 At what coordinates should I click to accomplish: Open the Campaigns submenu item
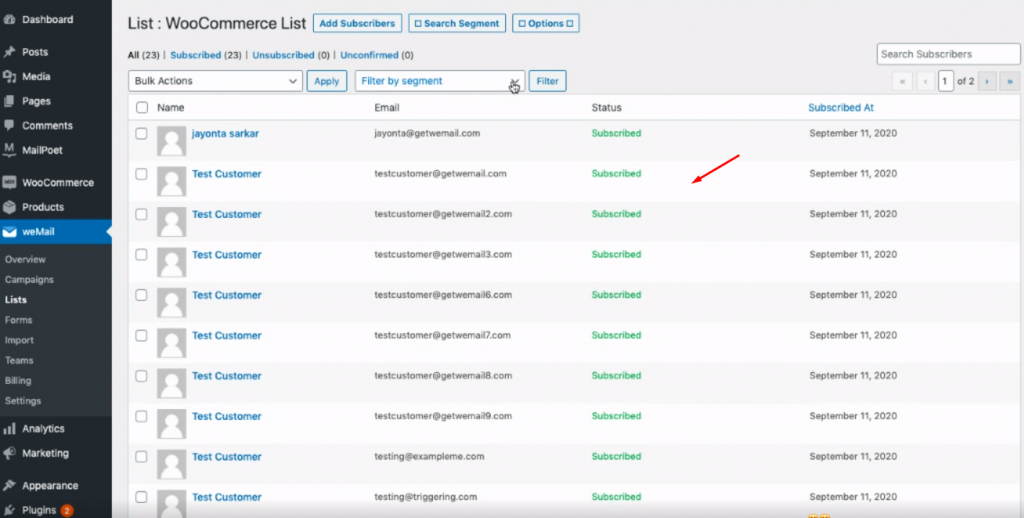point(29,280)
